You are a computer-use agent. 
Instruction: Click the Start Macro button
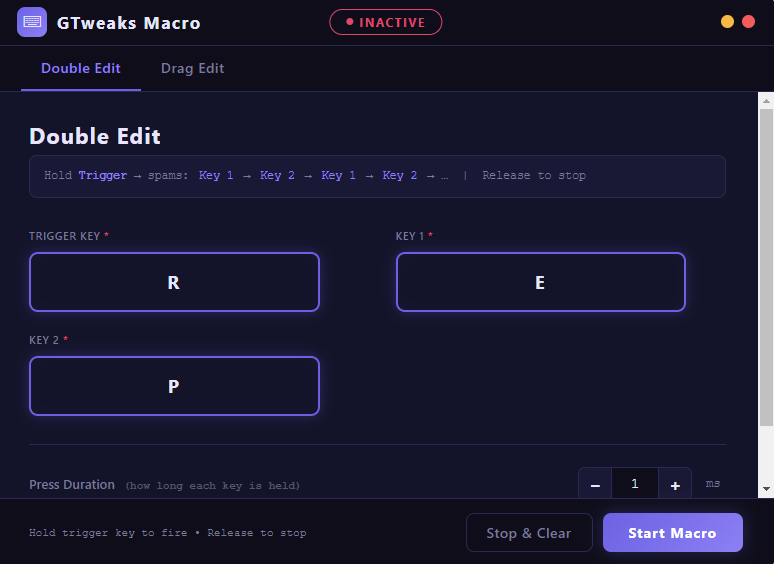pos(673,533)
